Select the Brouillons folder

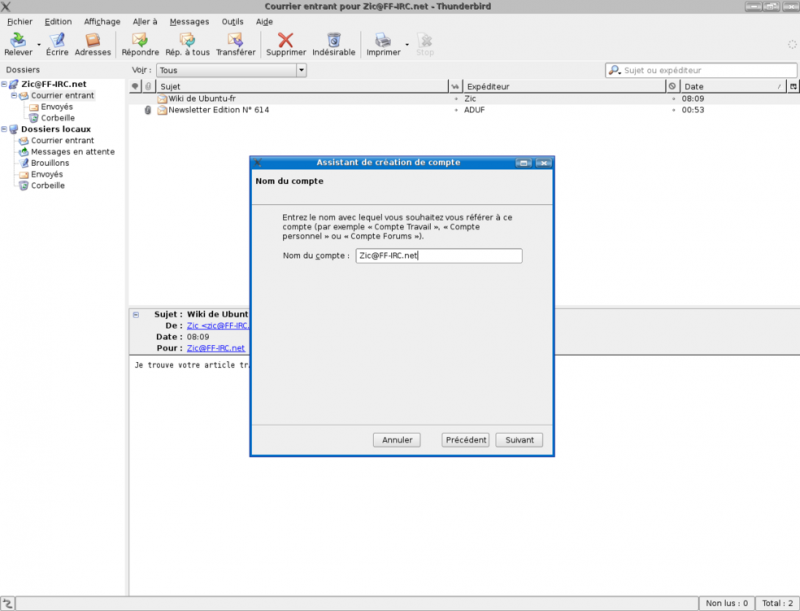49,162
